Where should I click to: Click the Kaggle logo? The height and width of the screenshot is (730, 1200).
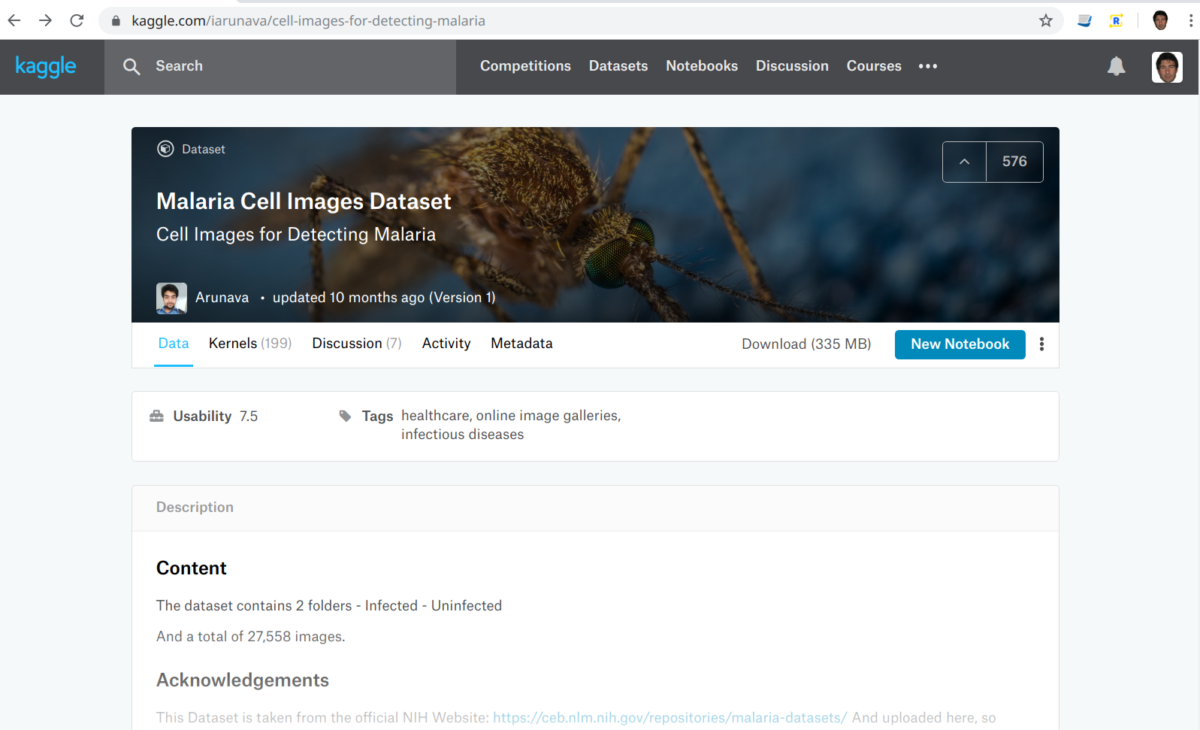[x=45, y=66]
